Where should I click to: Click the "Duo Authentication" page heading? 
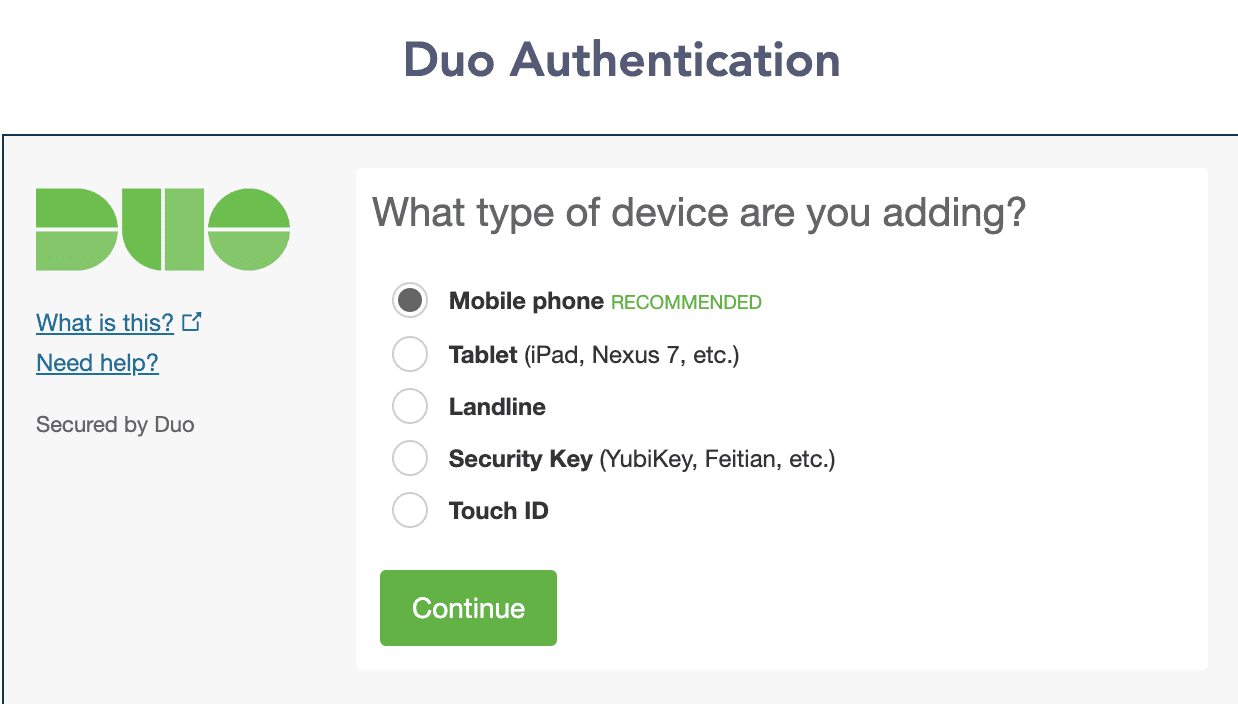(620, 59)
